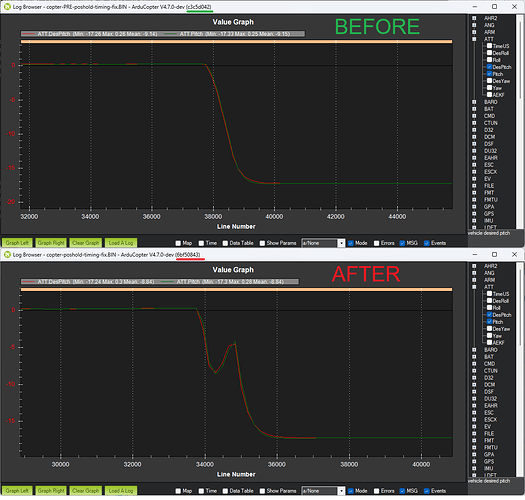Viewport: 525px width, 500px height.
Task: Click the Value Graph title in top window
Action: coord(233,22)
